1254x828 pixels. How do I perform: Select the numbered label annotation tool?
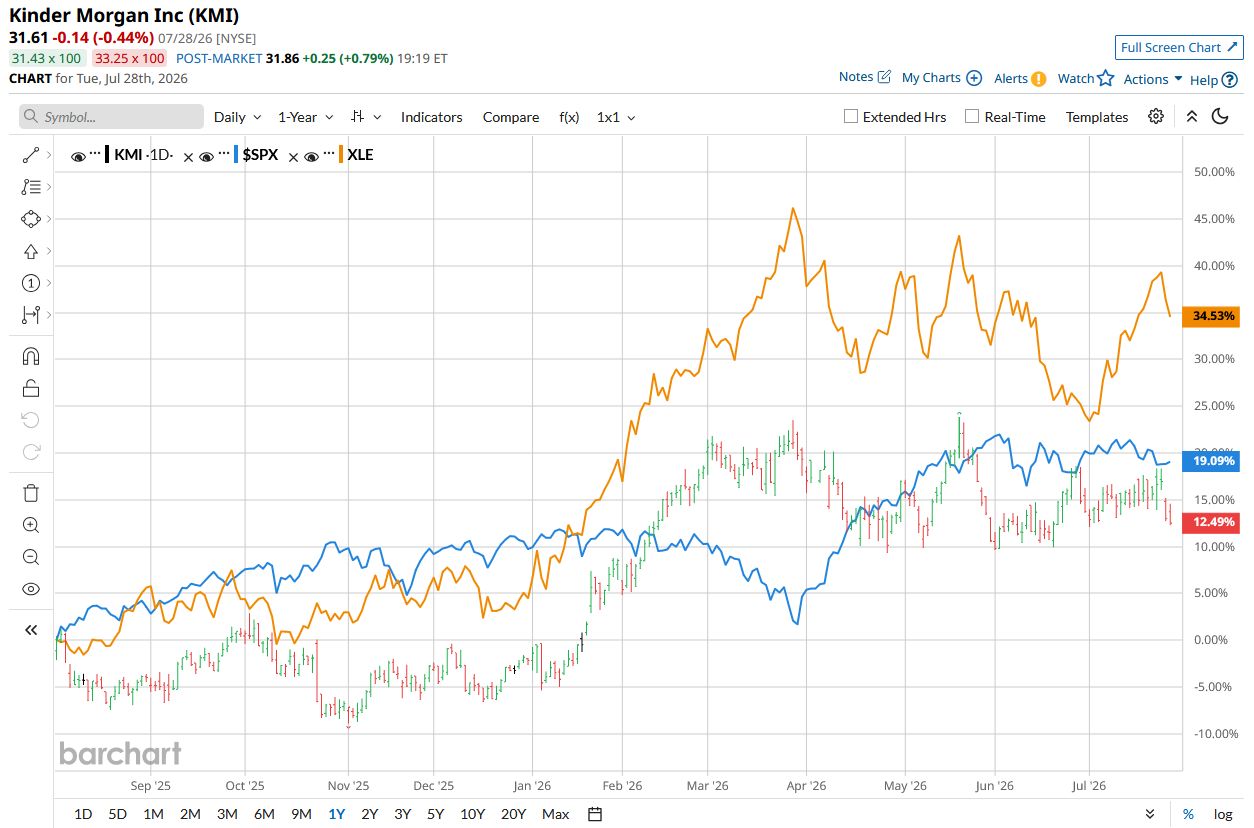tap(30, 283)
